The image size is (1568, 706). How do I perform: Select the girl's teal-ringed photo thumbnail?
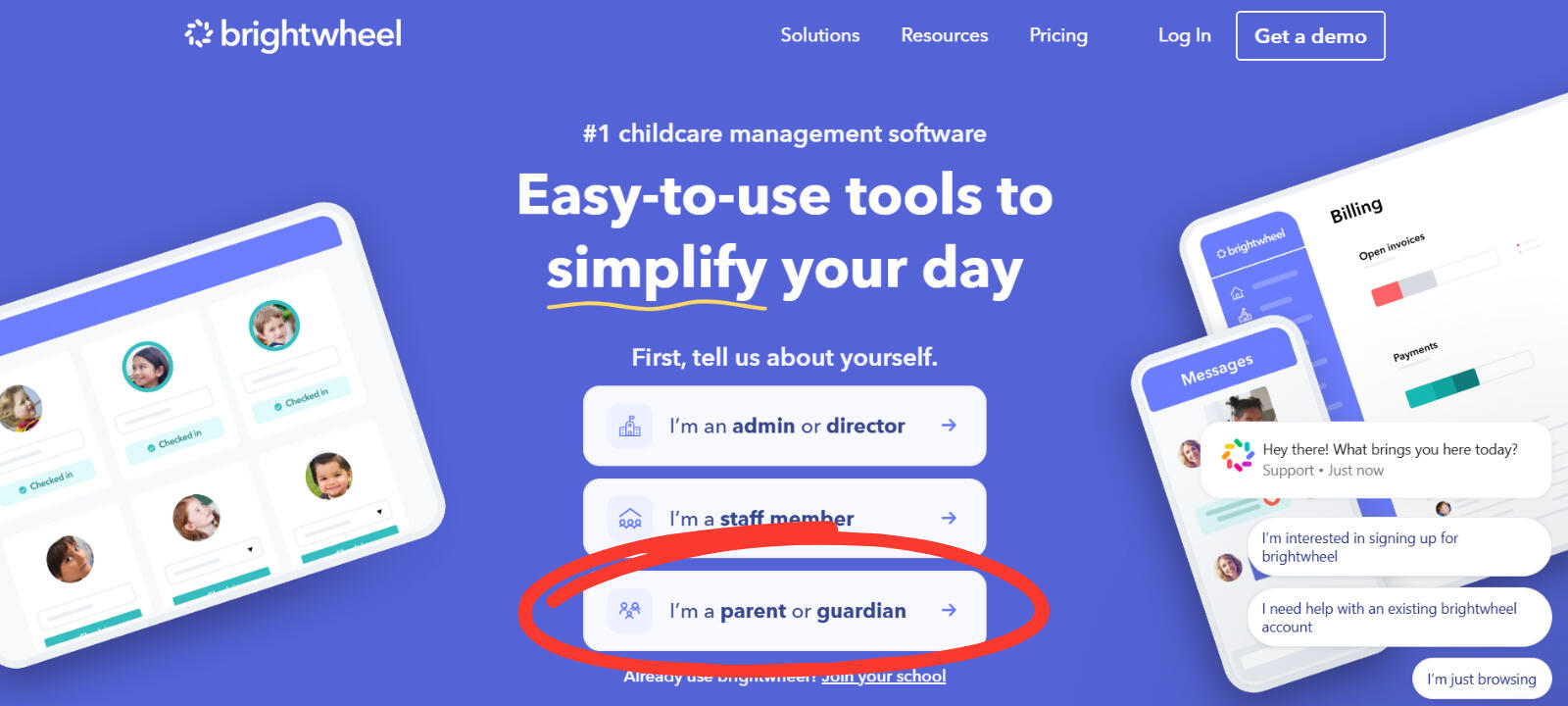pyautogui.click(x=147, y=367)
